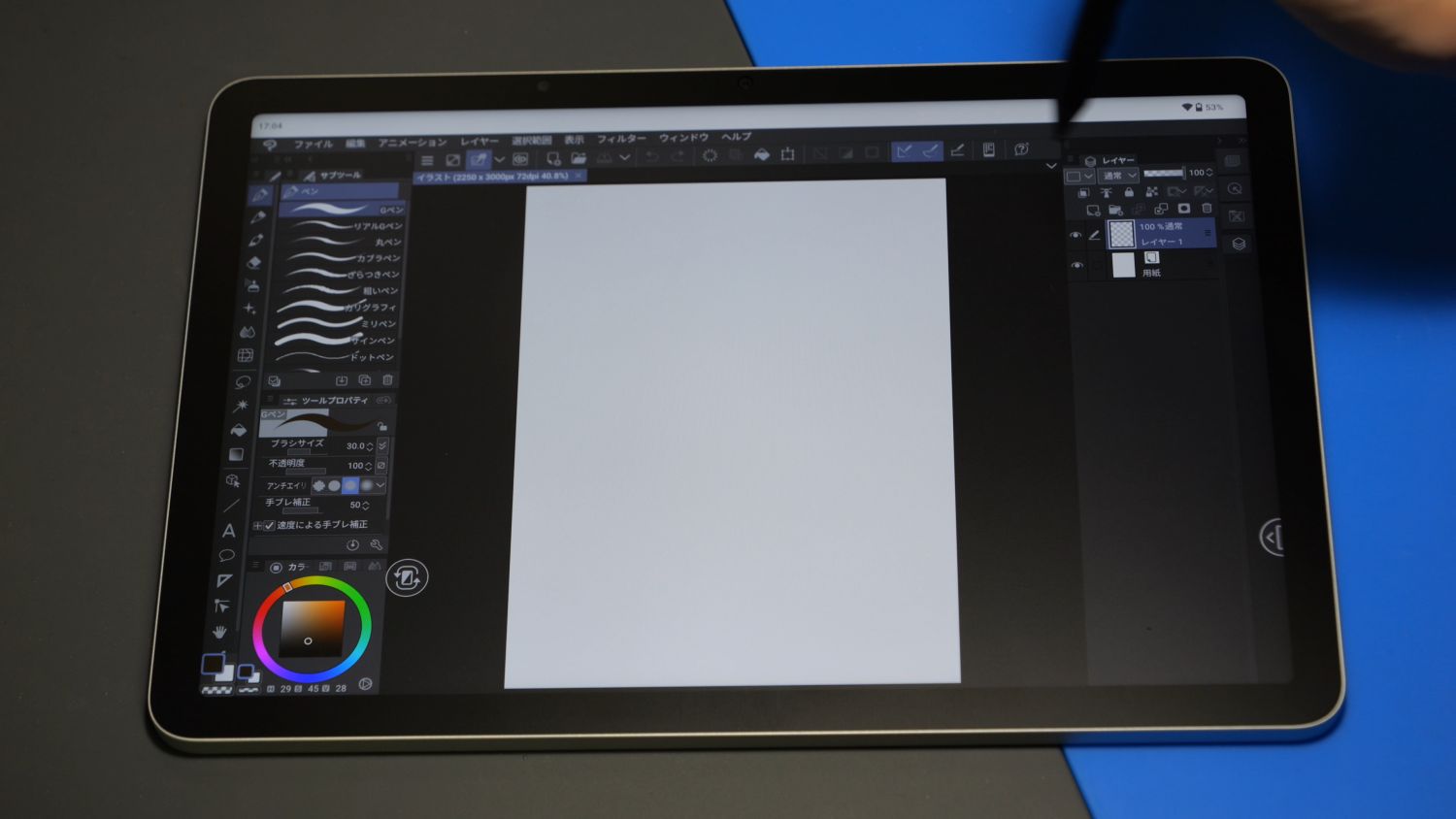Expand the アンチエイリアス options dropdown arrow

(x=381, y=485)
